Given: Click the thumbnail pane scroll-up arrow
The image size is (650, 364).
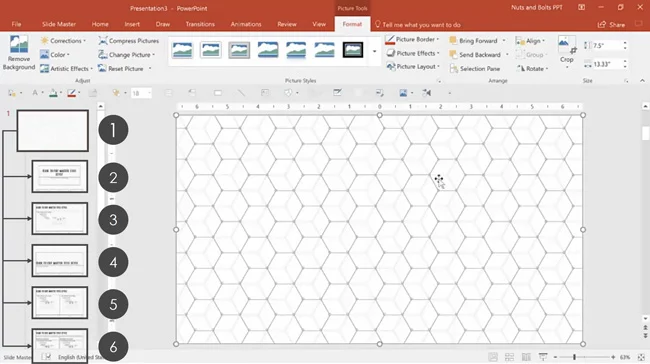Looking at the screenshot, I should (100, 107).
